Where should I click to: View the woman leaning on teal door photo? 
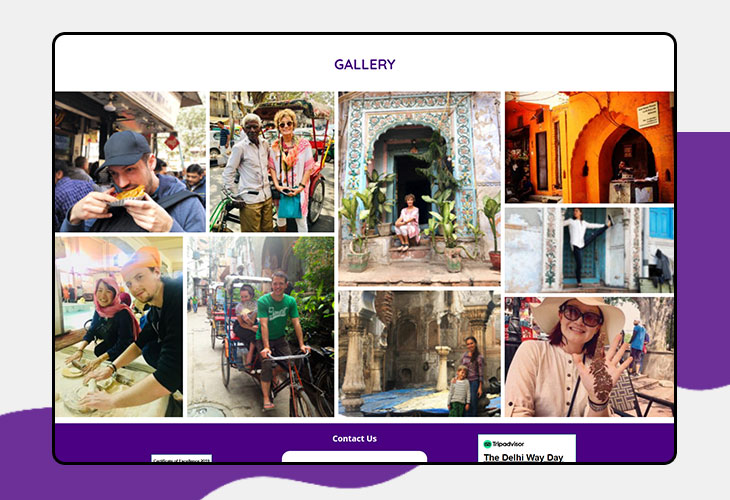tap(589, 249)
